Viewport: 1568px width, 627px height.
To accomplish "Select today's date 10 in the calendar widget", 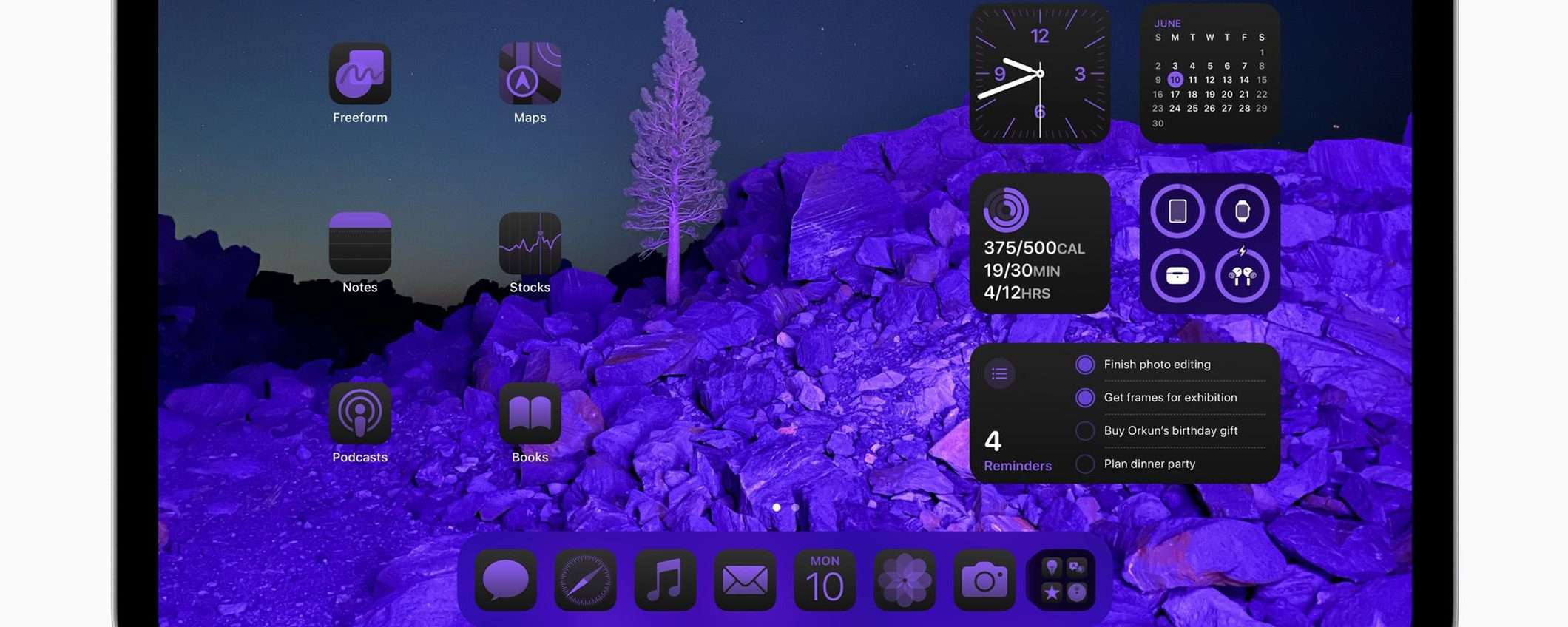I will [x=1175, y=80].
